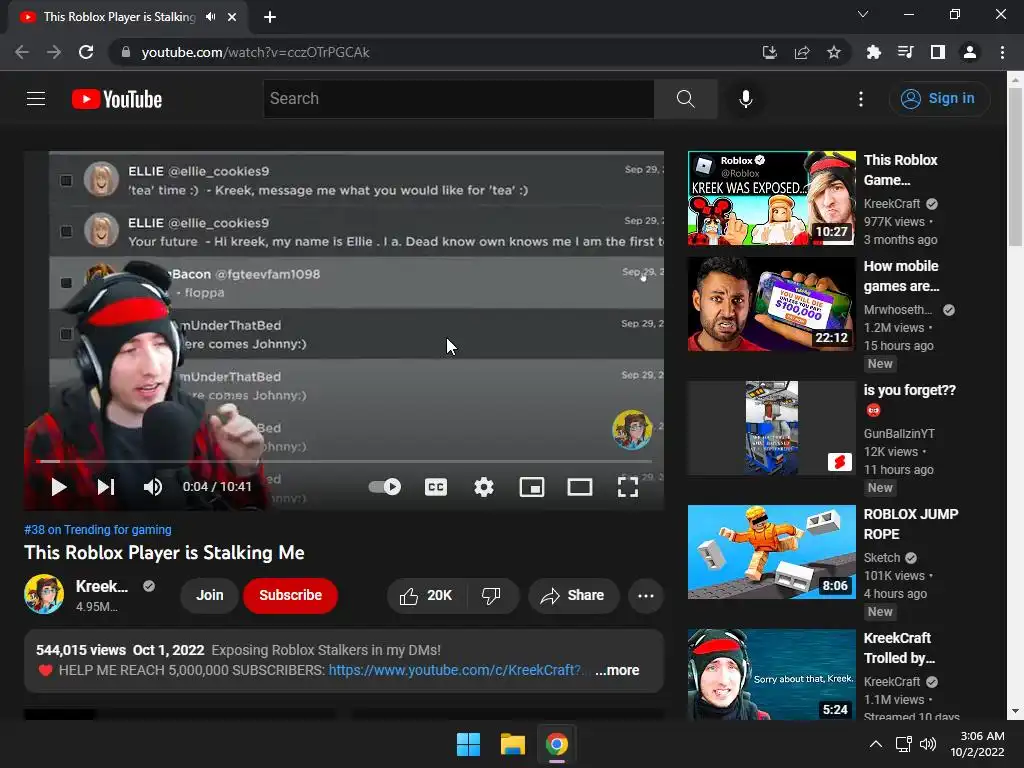The image size is (1024, 768).
Task: Open video player settings gear
Action: point(484,487)
